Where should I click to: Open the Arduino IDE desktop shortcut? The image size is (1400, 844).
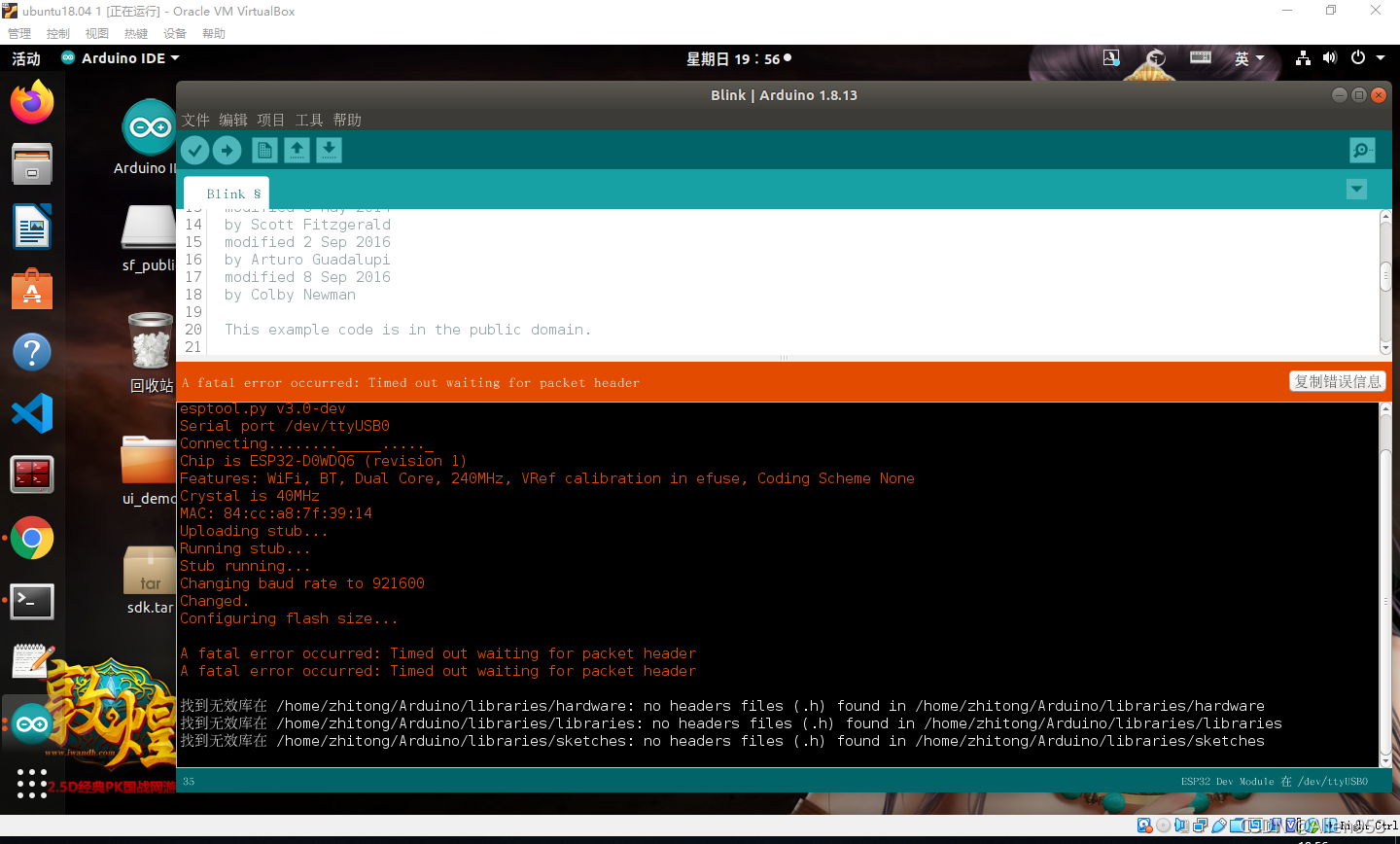[149, 138]
